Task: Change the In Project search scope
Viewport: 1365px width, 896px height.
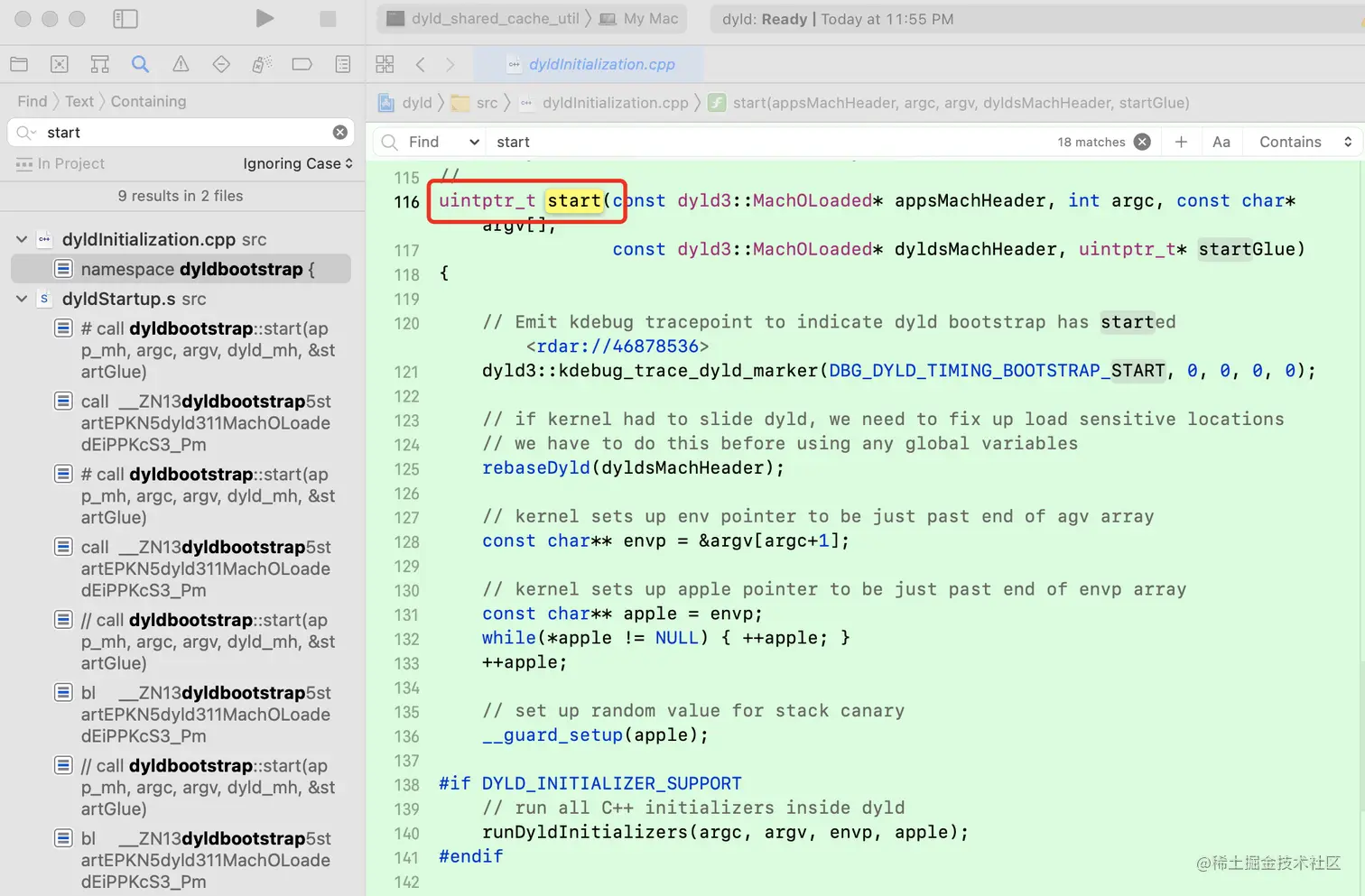Action: point(60,163)
